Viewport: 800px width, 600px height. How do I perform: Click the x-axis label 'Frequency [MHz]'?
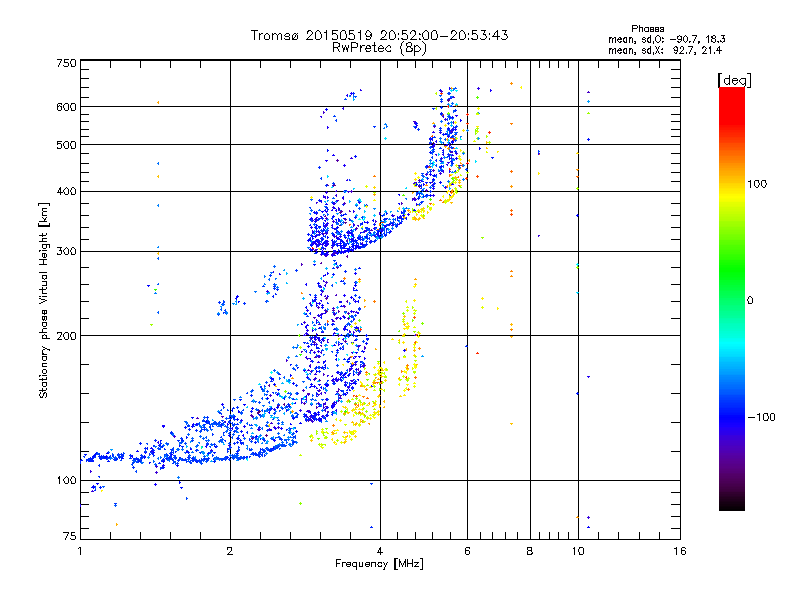[379, 564]
